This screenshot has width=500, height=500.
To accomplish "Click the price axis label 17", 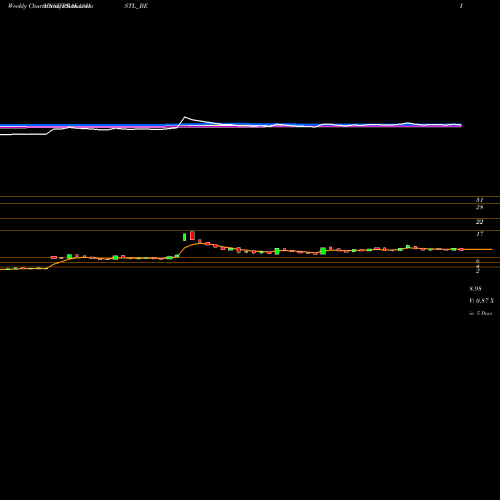I will [479, 234].
